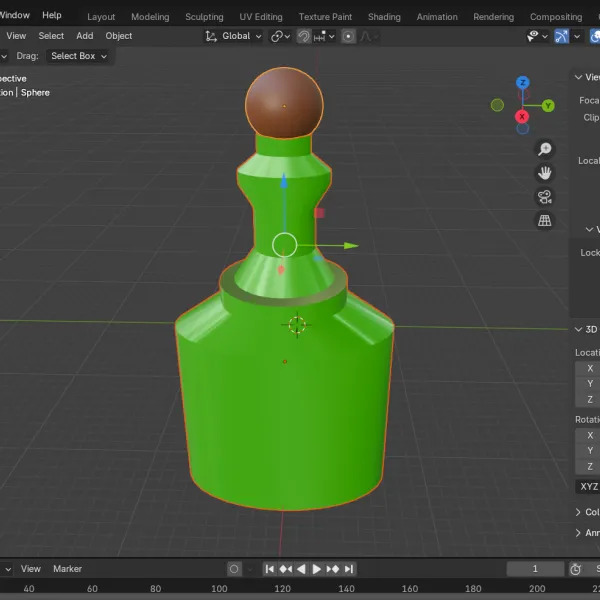The image size is (600, 600).
Task: Click the cursor Location X field
Action: (588, 368)
